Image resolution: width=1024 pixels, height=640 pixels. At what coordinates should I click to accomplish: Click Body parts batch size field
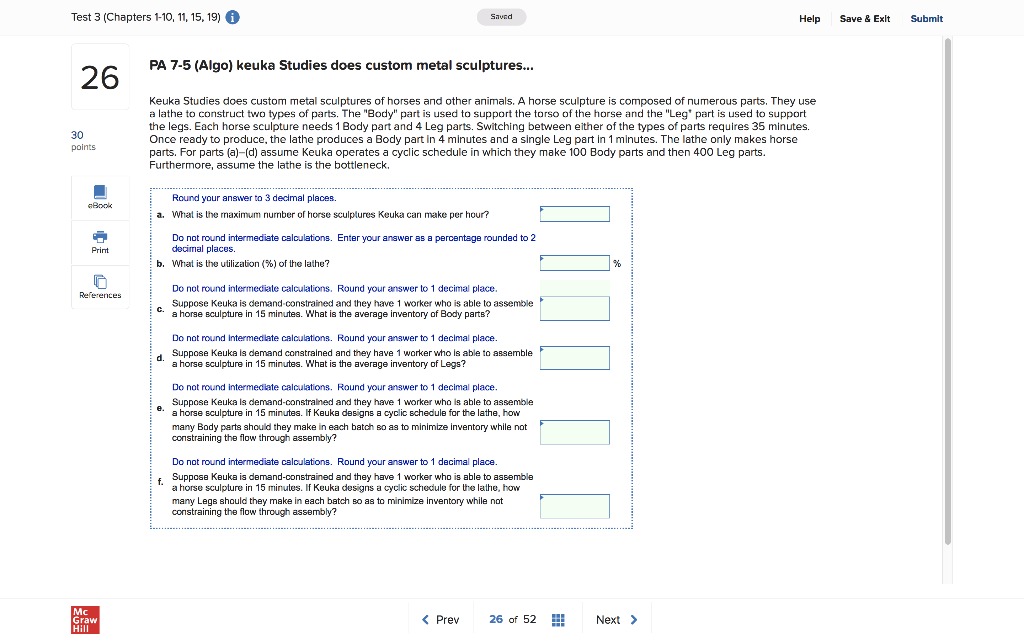point(575,432)
